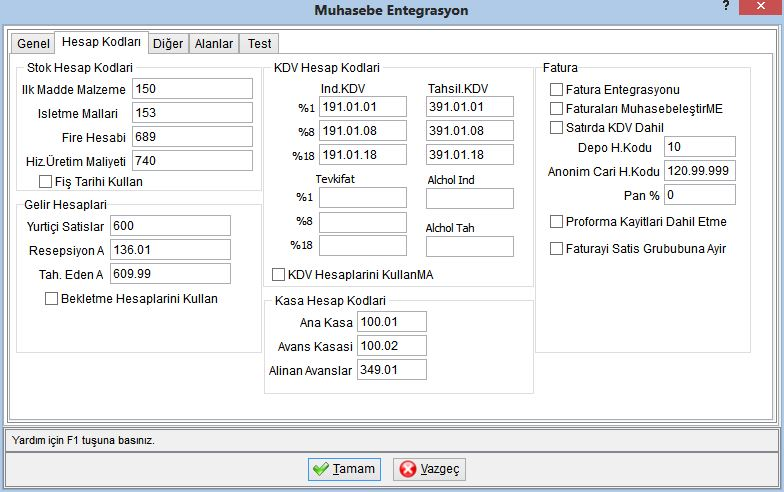Edit Ind.KDV %1 field 191.01.01

363,106
